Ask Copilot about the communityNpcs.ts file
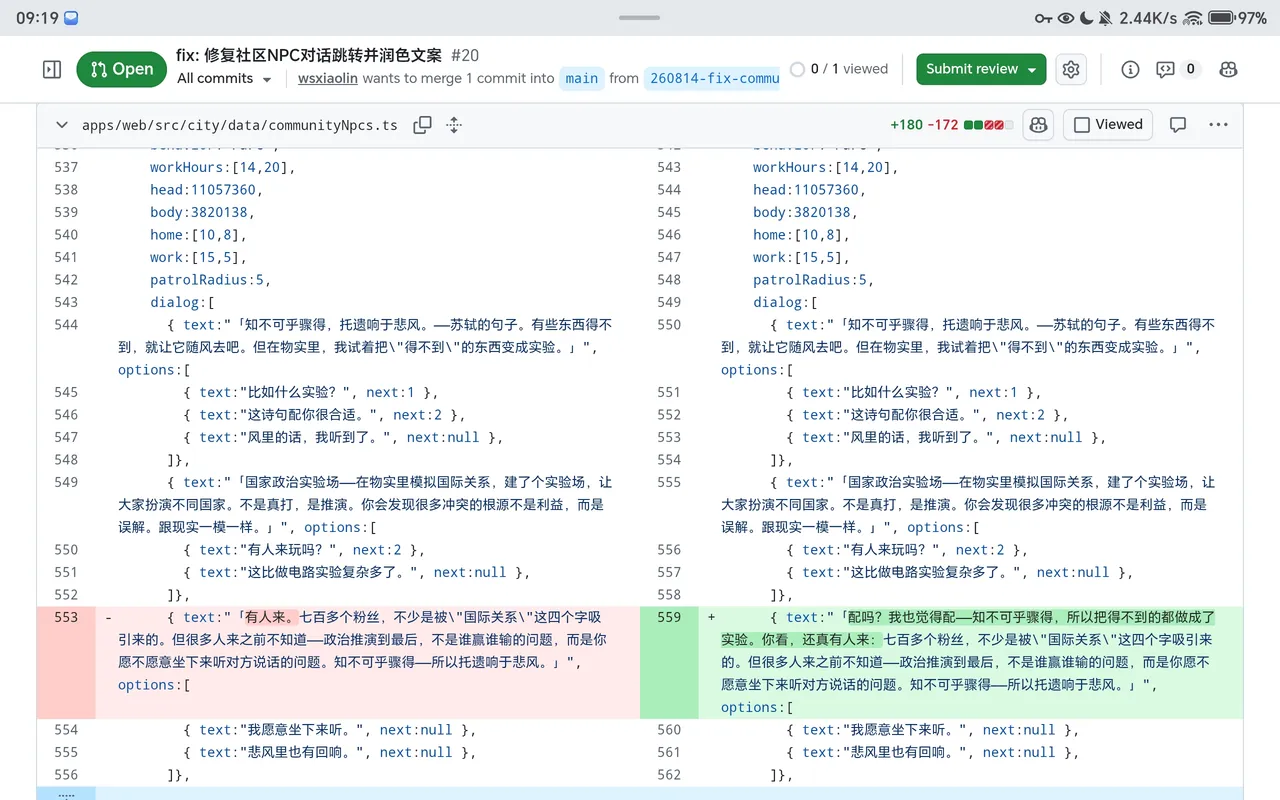The width and height of the screenshot is (1280, 800). pos(1039,125)
